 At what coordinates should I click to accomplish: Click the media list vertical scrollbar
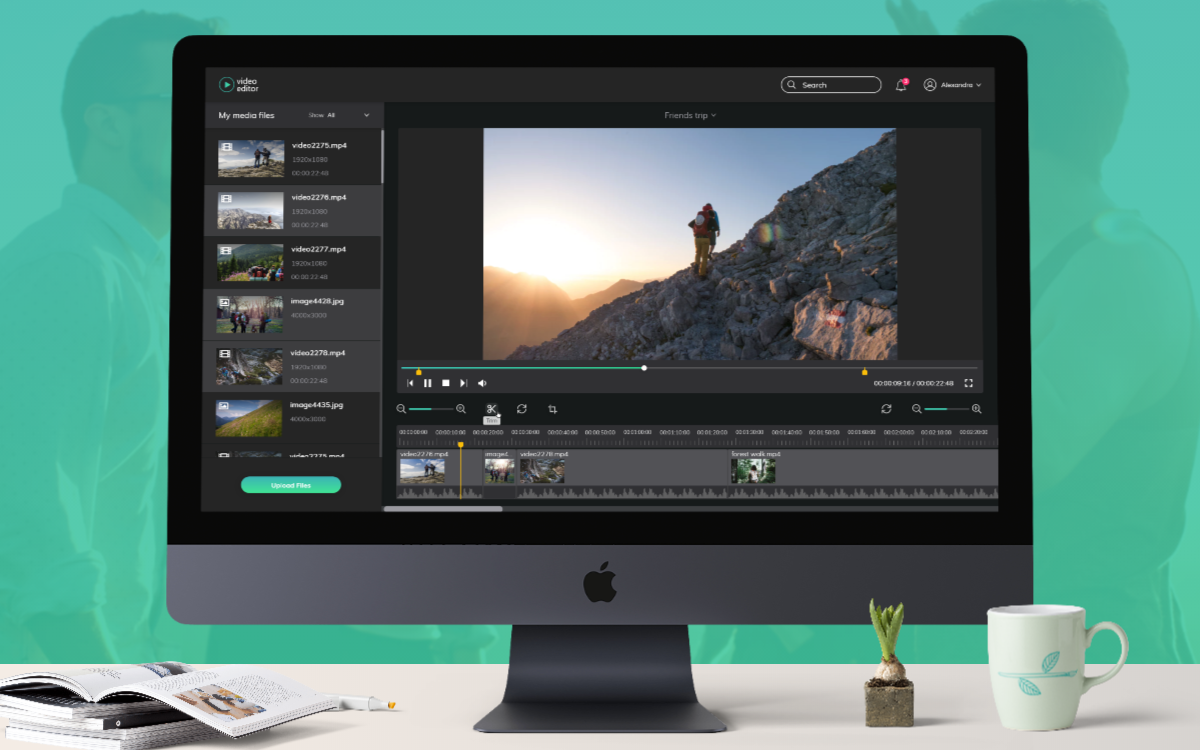pyautogui.click(x=382, y=155)
